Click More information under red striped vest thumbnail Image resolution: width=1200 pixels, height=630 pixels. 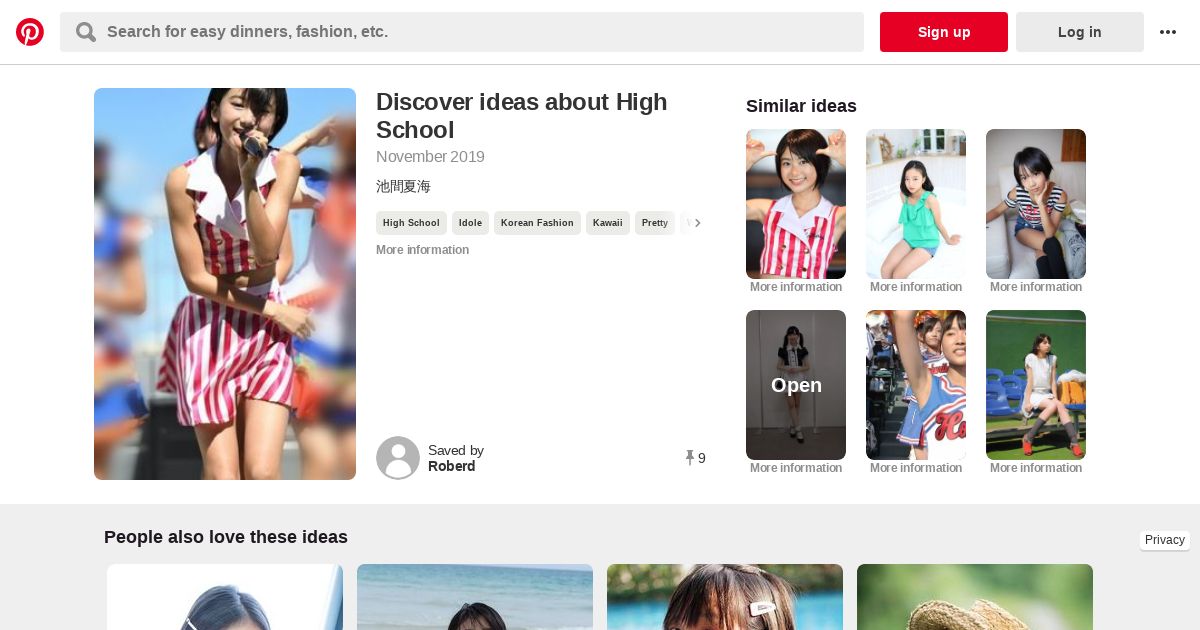click(x=796, y=287)
